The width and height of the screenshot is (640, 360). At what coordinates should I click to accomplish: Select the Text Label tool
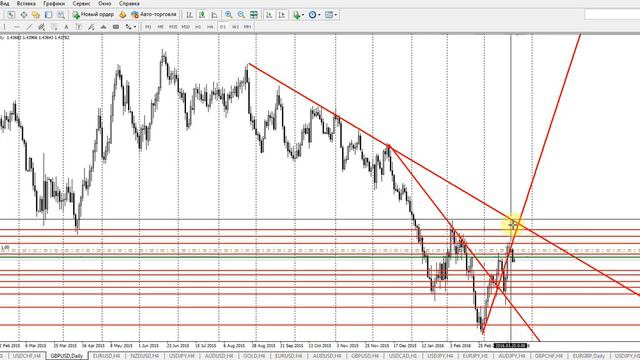pyautogui.click(x=79, y=27)
